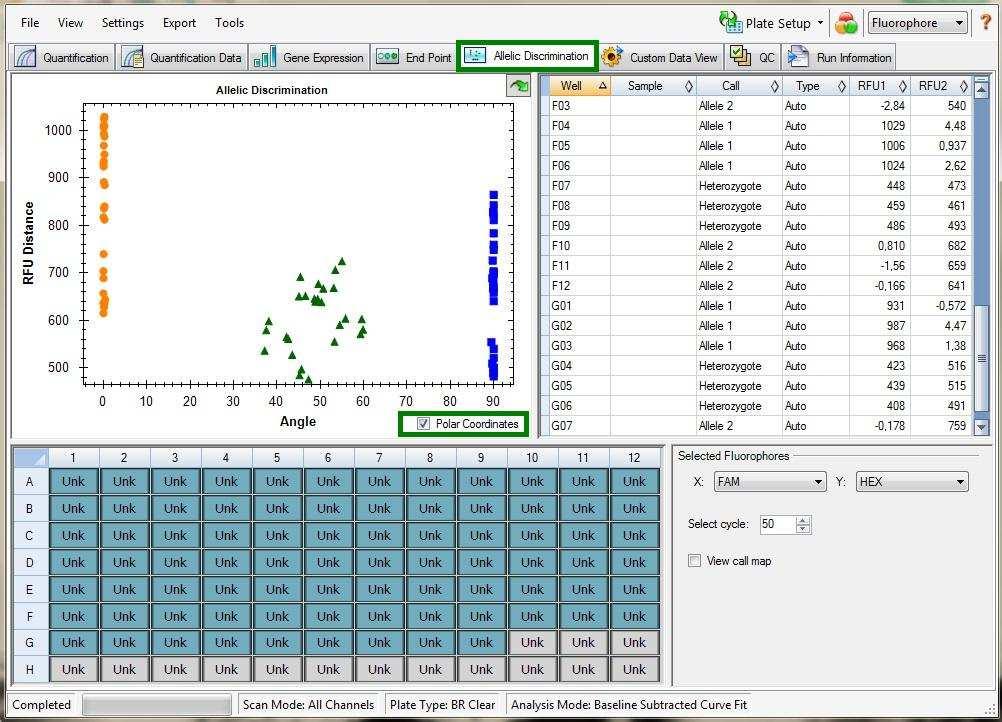Click the results table scroll up arrow
The image size is (1002, 722).
[982, 88]
